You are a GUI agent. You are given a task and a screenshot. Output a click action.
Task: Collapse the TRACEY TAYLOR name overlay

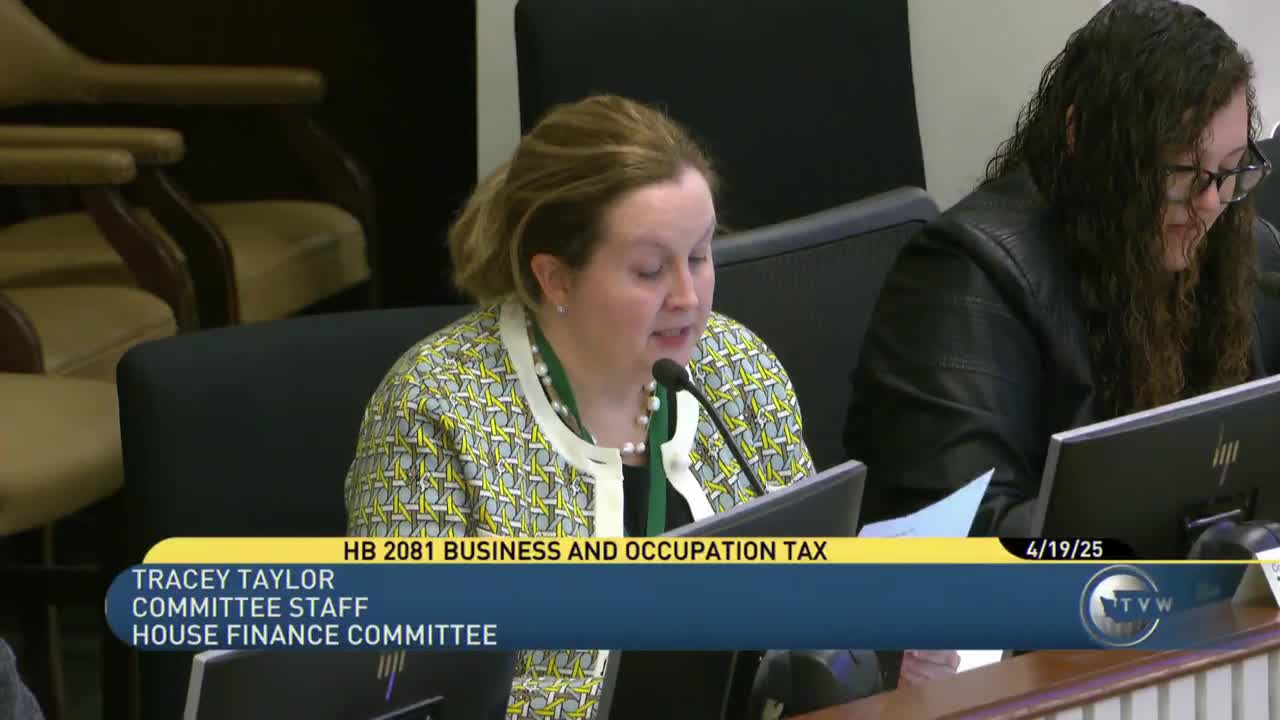click(233, 580)
